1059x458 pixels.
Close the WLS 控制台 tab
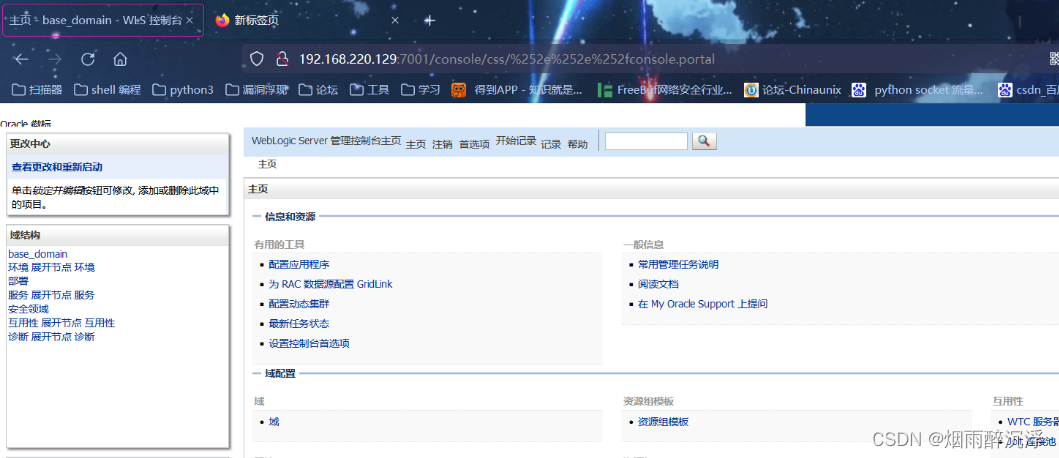190,20
